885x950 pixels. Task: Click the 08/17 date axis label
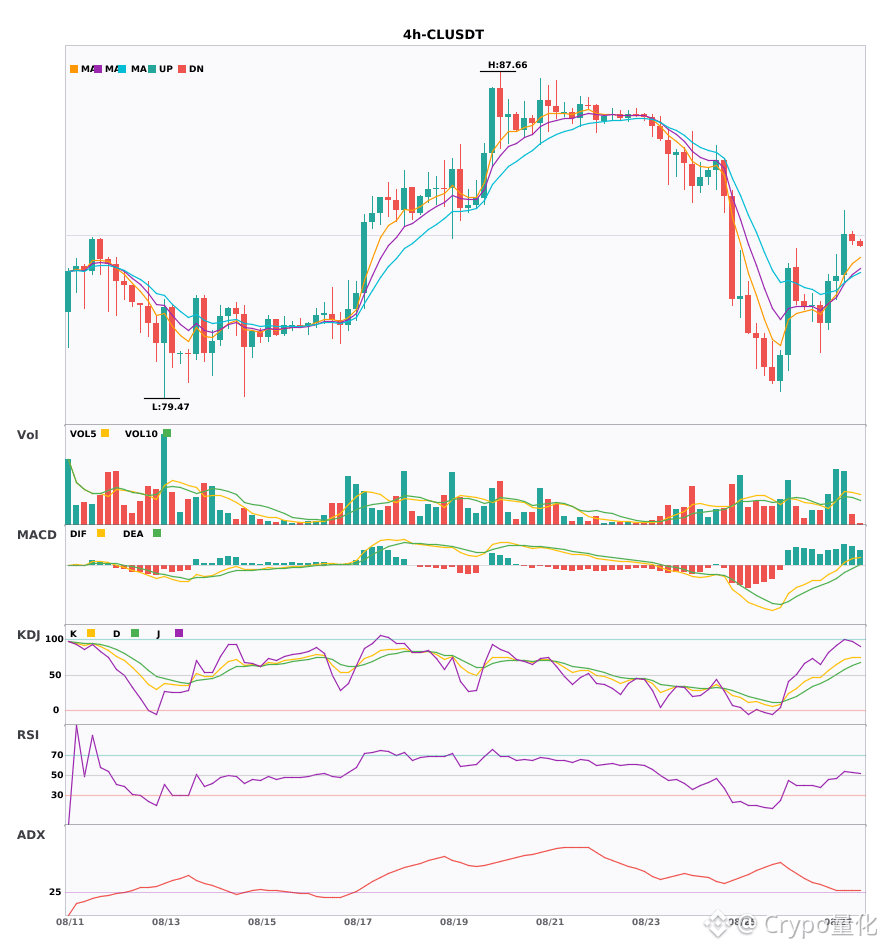pos(358,922)
